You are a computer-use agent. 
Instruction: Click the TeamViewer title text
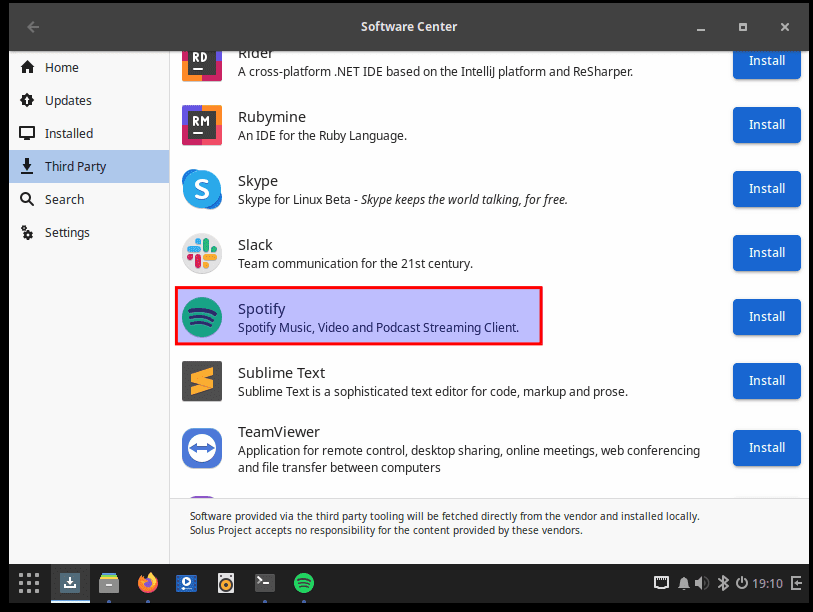coord(279,432)
